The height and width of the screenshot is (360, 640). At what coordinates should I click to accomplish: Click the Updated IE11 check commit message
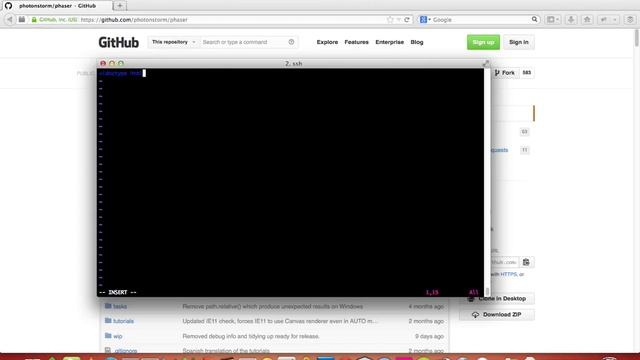pyautogui.click(x=280, y=321)
